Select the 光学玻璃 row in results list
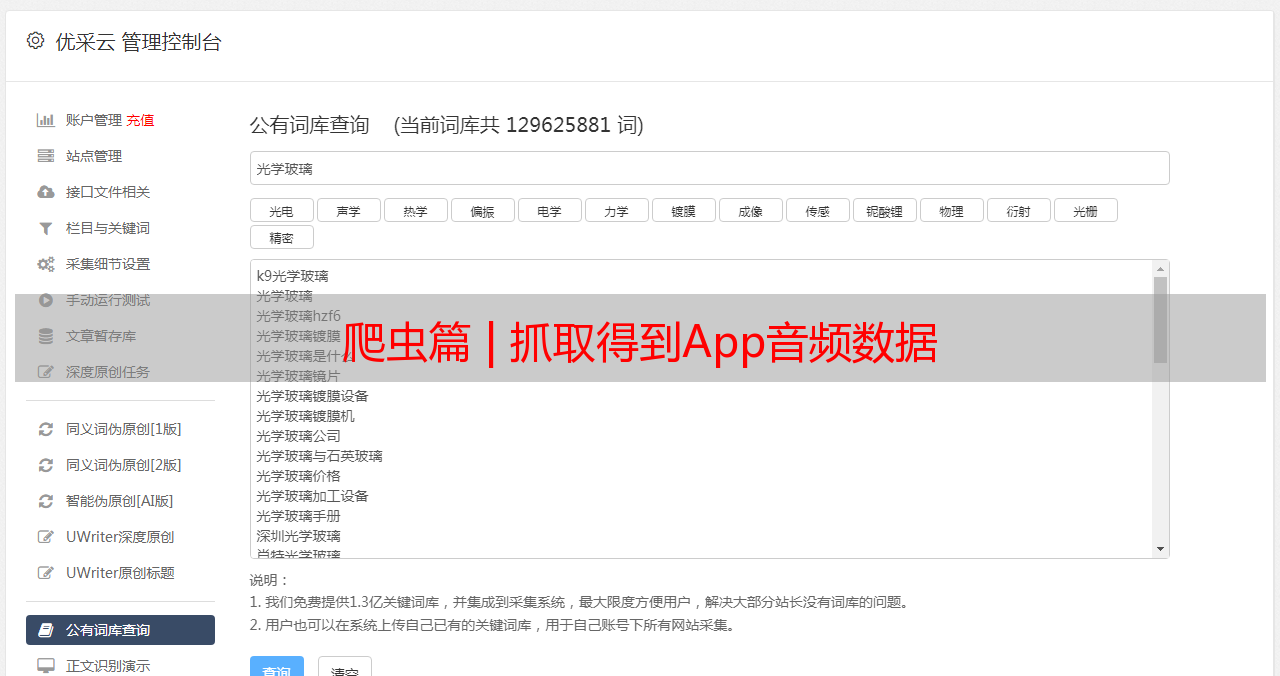The image size is (1280, 676). coord(284,296)
